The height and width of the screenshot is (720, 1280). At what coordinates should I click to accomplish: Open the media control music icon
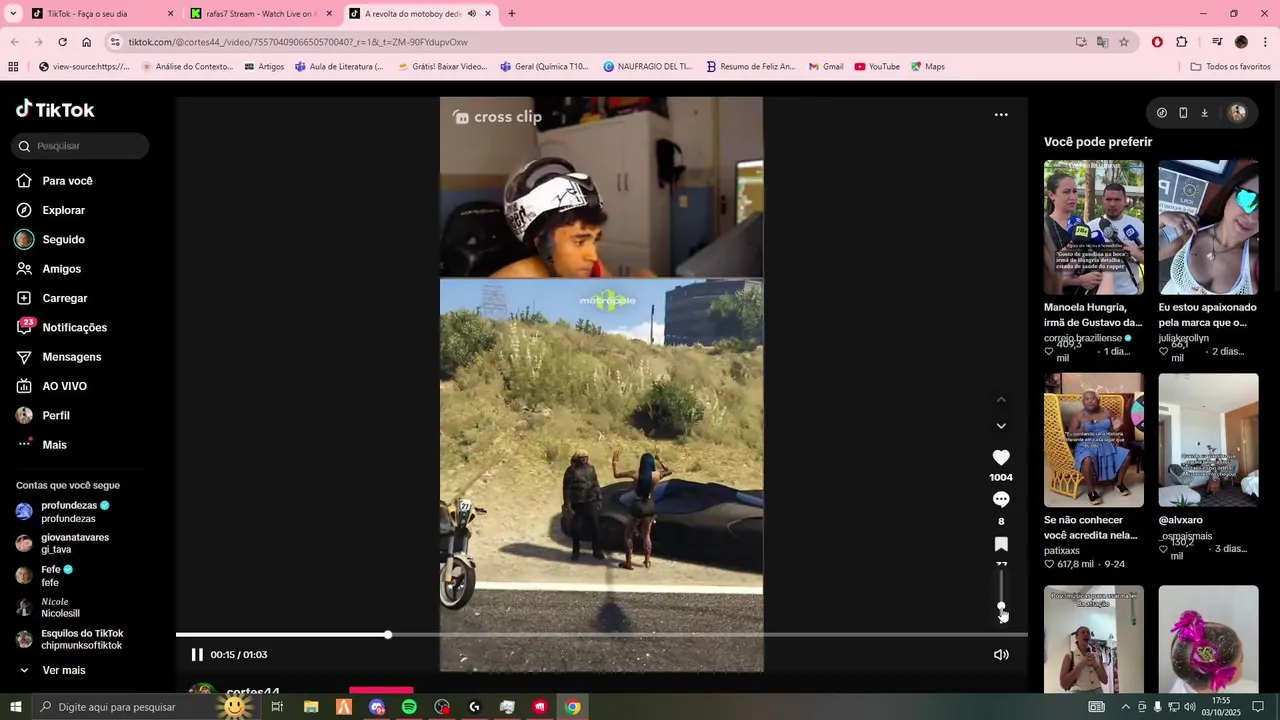coord(1217,42)
